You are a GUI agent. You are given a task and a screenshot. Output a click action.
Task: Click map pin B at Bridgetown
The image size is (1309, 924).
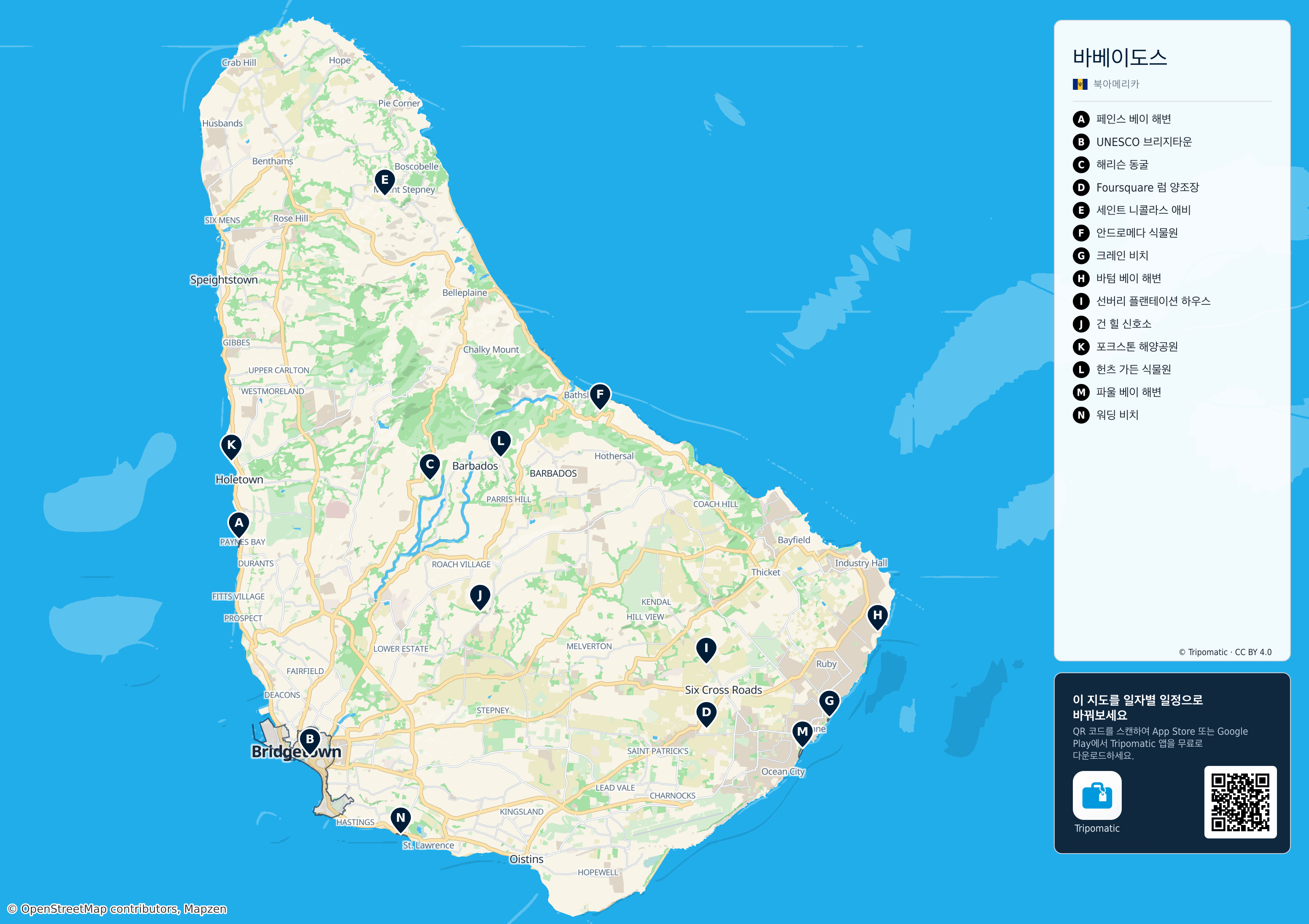(x=310, y=741)
